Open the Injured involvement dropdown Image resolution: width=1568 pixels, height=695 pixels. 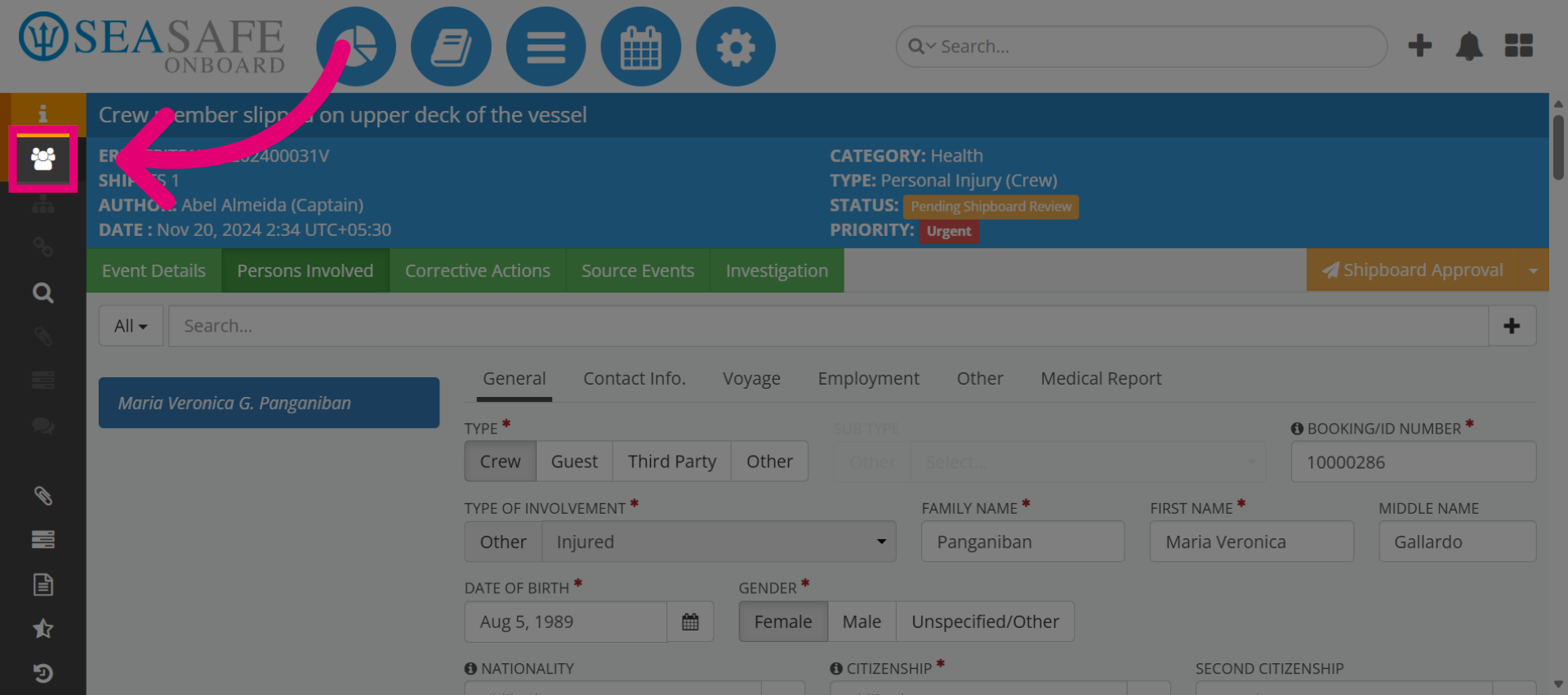pyautogui.click(x=719, y=541)
